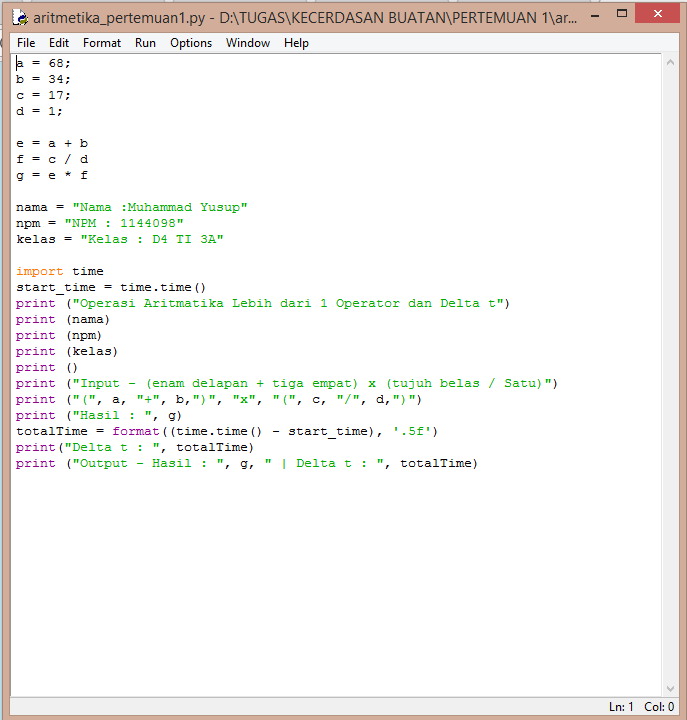This screenshot has width=687, height=720.
Task: Open the Window menu
Action: pyautogui.click(x=248, y=43)
